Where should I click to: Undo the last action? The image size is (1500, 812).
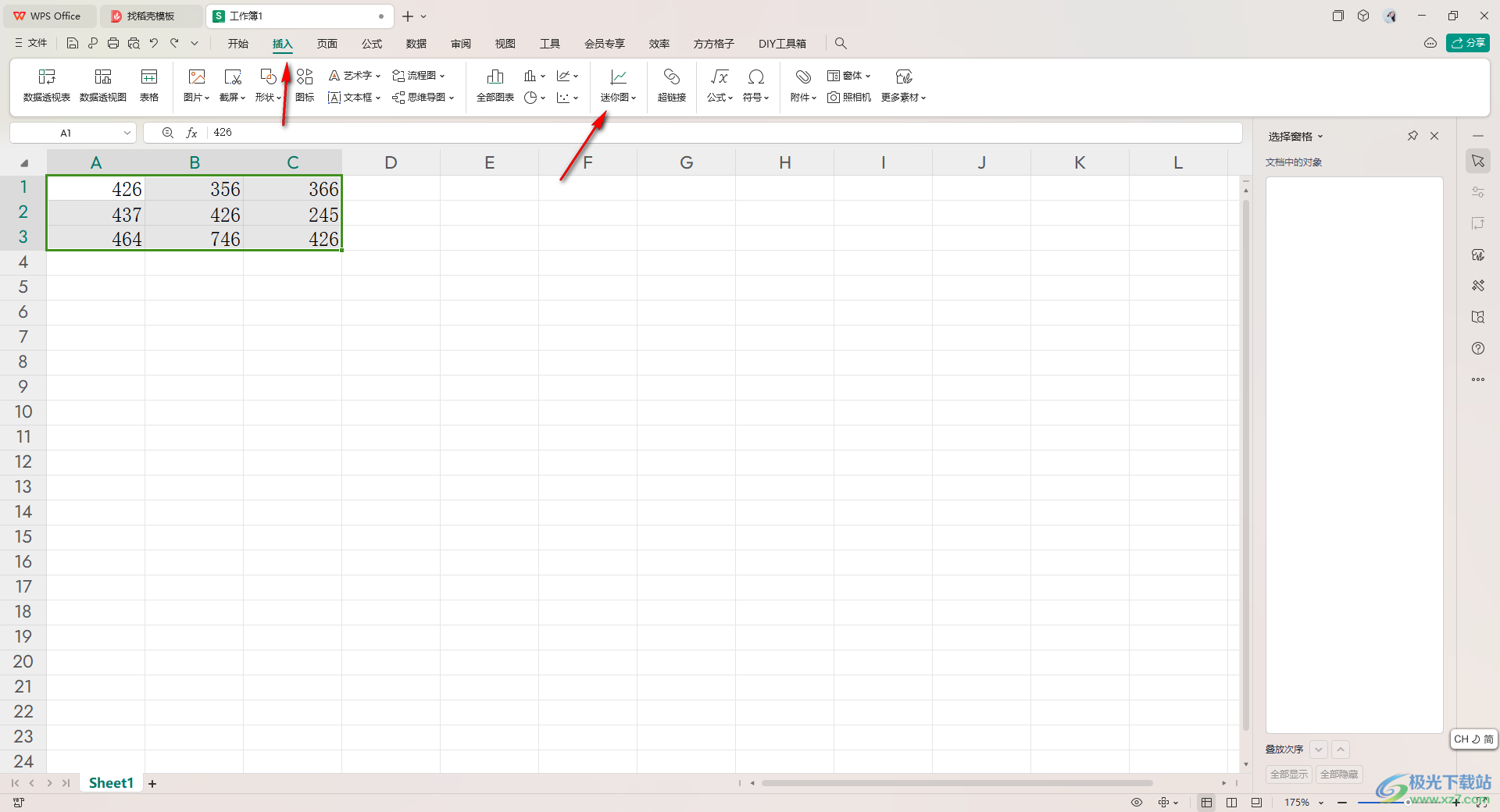[154, 44]
